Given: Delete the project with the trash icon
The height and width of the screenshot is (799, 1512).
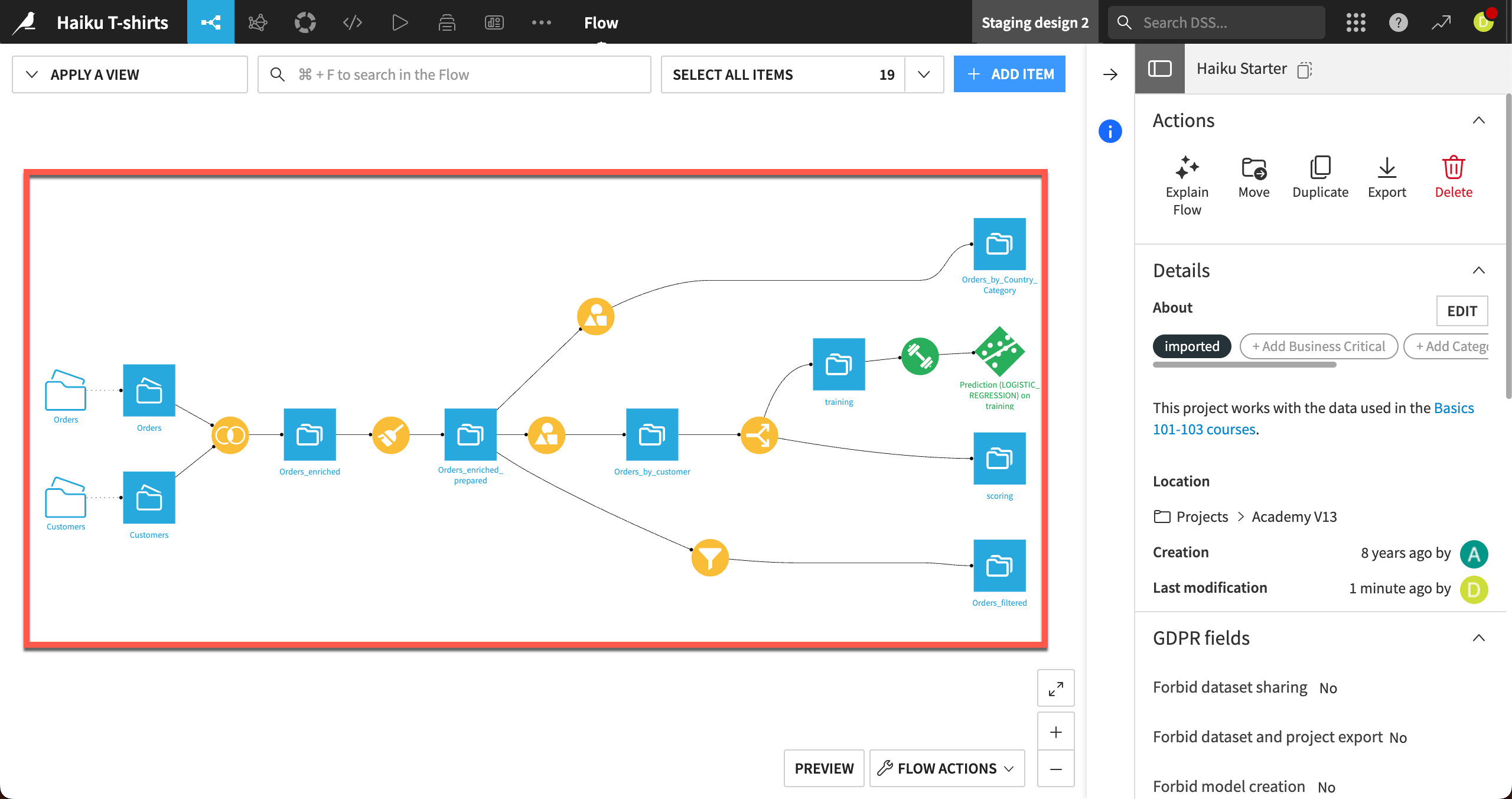Looking at the screenshot, I should (x=1454, y=170).
